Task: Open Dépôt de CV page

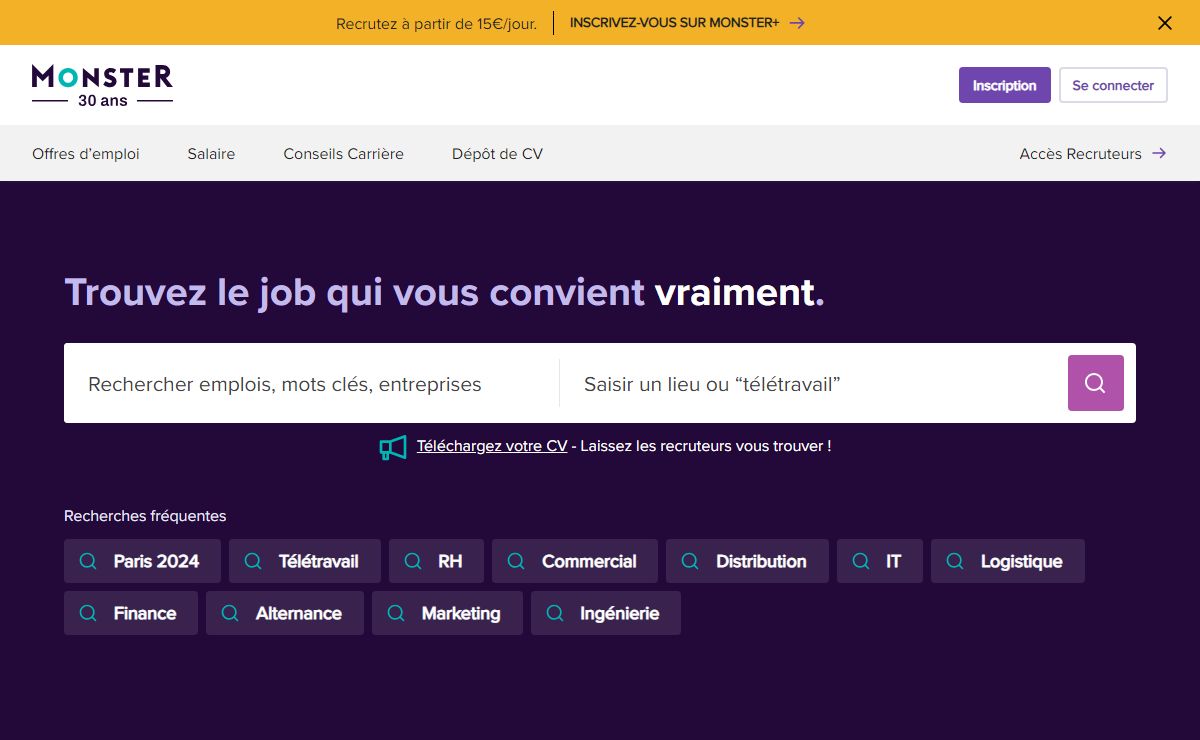Action: coord(497,153)
